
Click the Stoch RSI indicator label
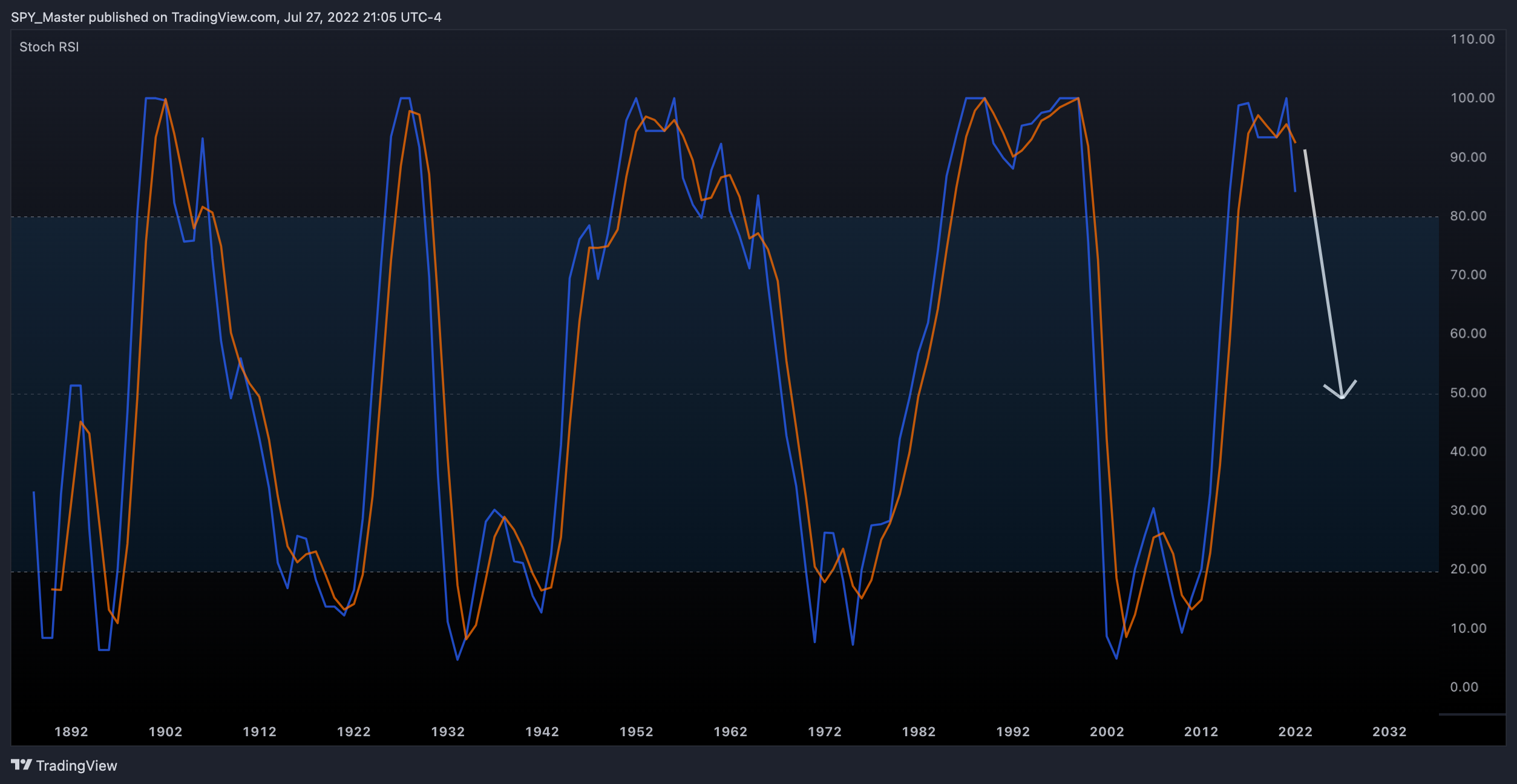[49, 47]
